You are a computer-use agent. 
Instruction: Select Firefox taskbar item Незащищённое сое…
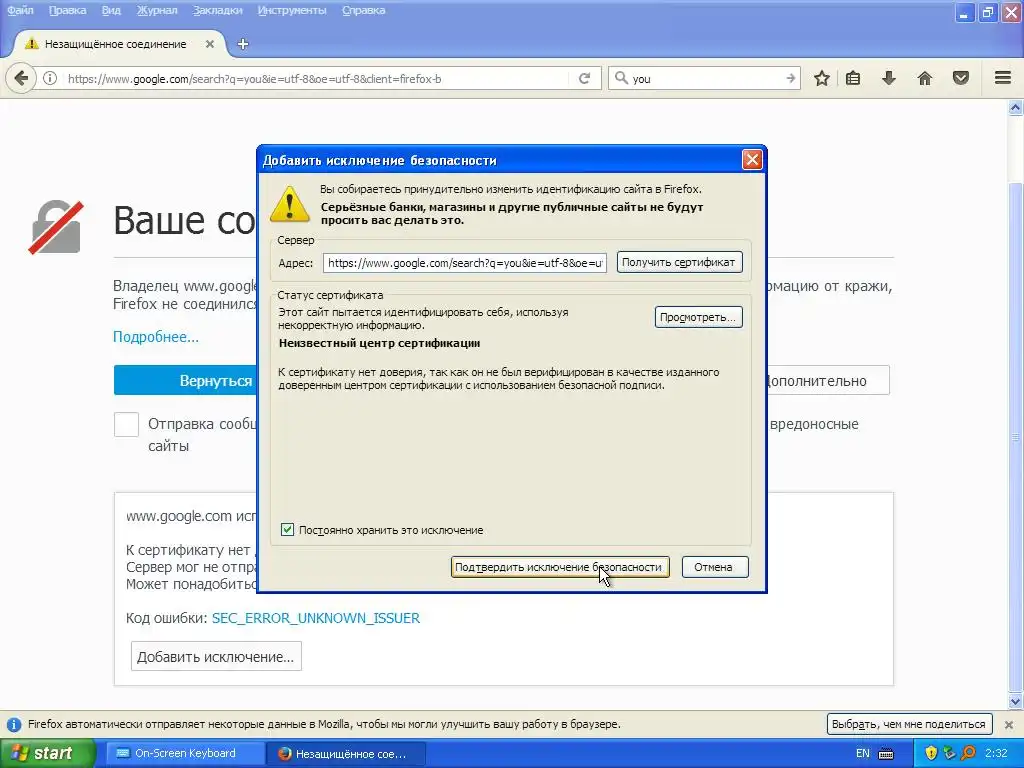[x=346, y=754]
